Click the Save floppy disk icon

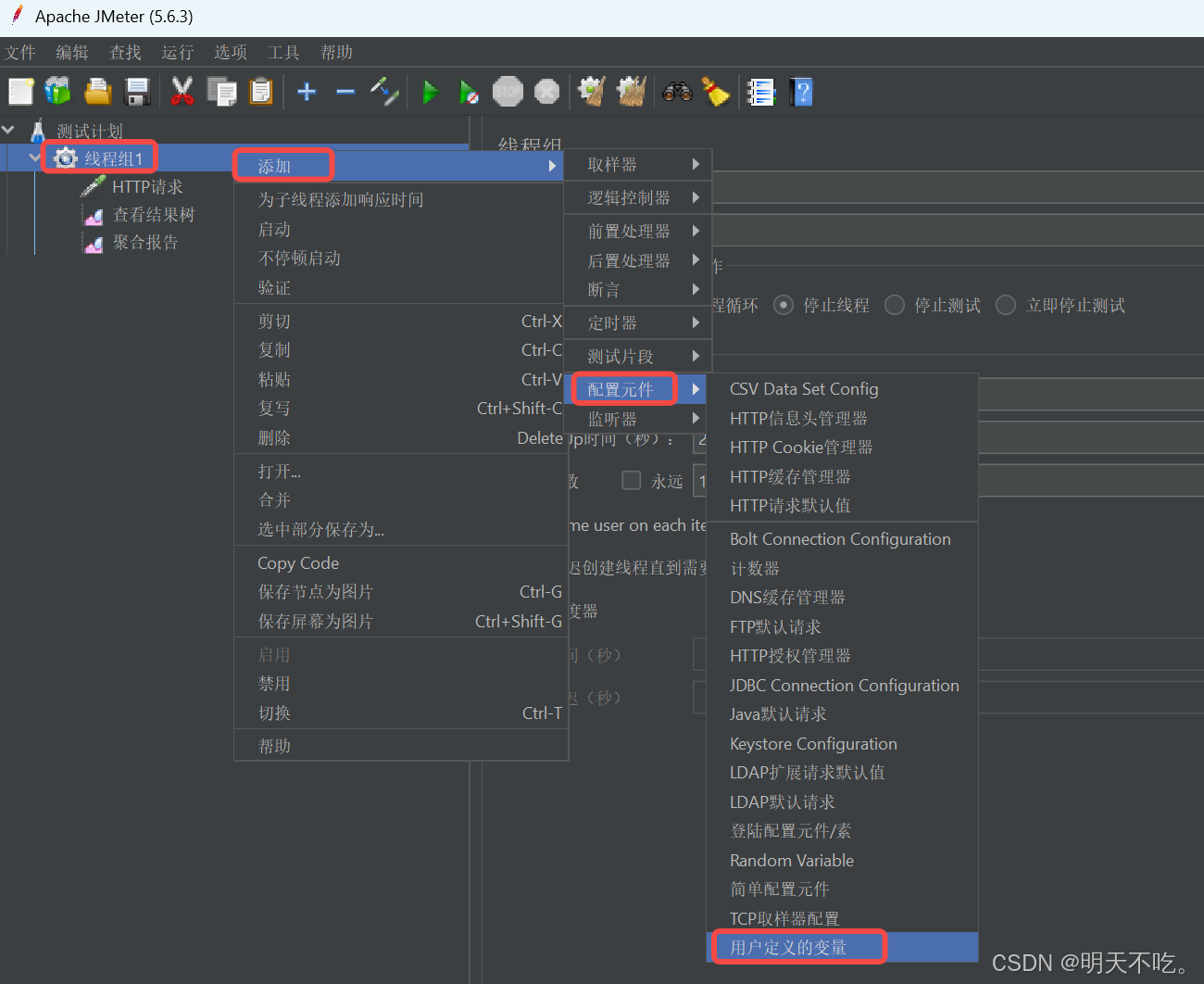point(138,91)
